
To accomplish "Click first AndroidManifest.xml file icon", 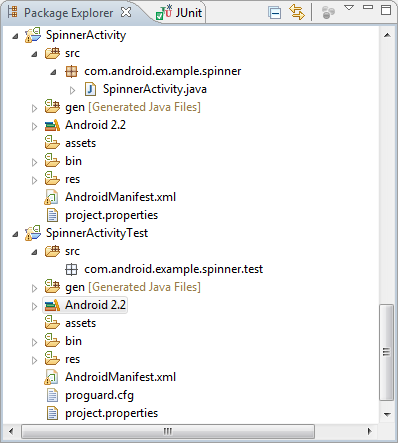I will pos(52,197).
